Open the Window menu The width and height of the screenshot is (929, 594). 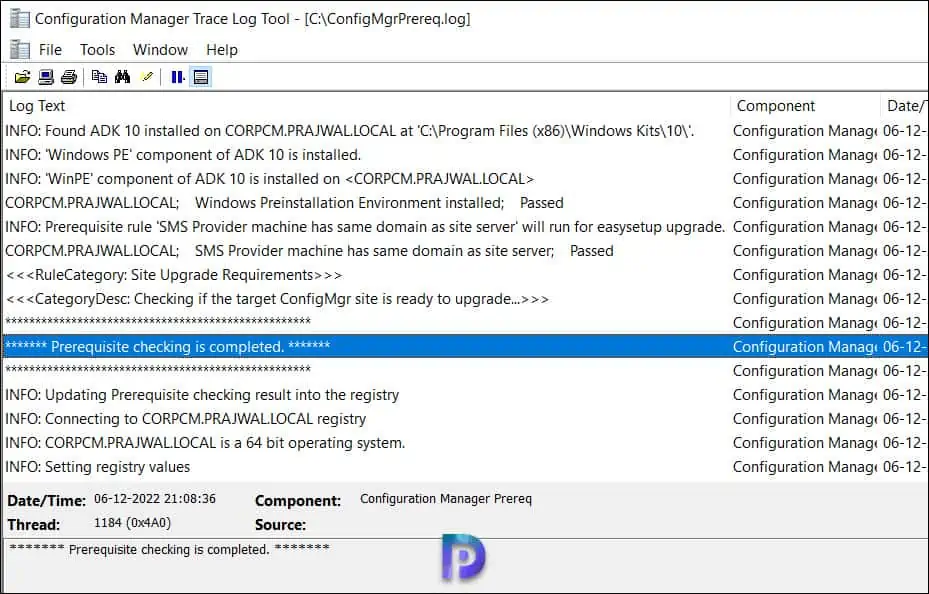click(x=160, y=50)
